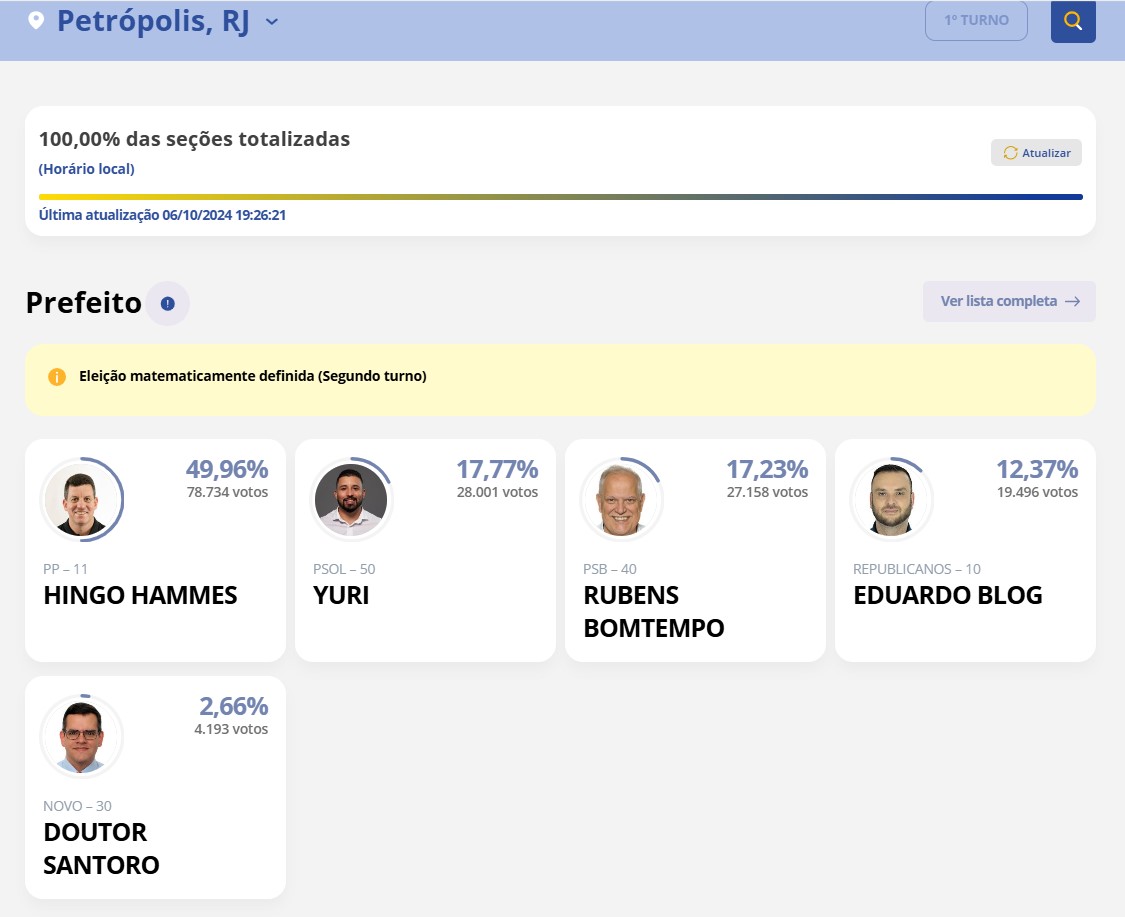Screen dimensions: 1125x917
Task: Click the Última atualização timestamp text
Action: point(161,214)
